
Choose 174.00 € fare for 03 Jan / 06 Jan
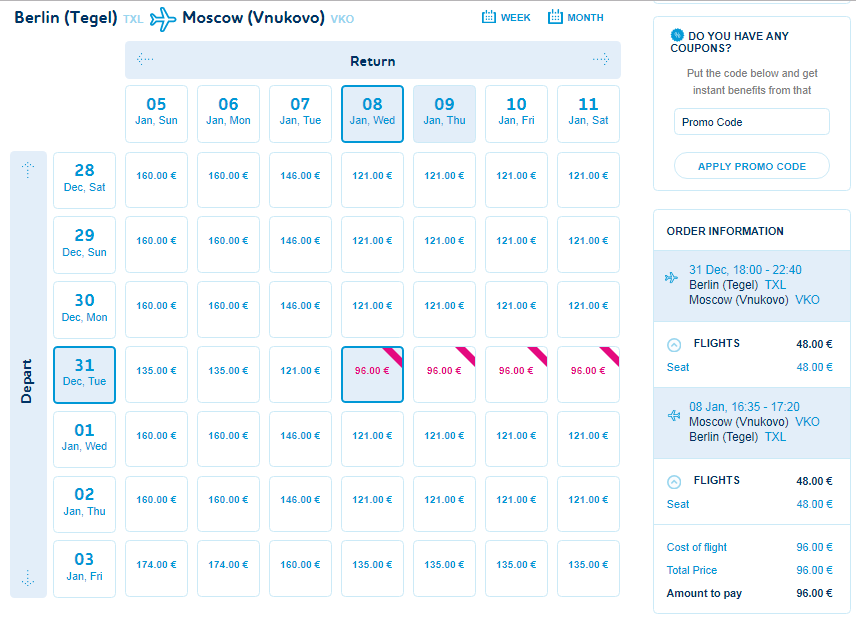pyautogui.click(x=228, y=569)
